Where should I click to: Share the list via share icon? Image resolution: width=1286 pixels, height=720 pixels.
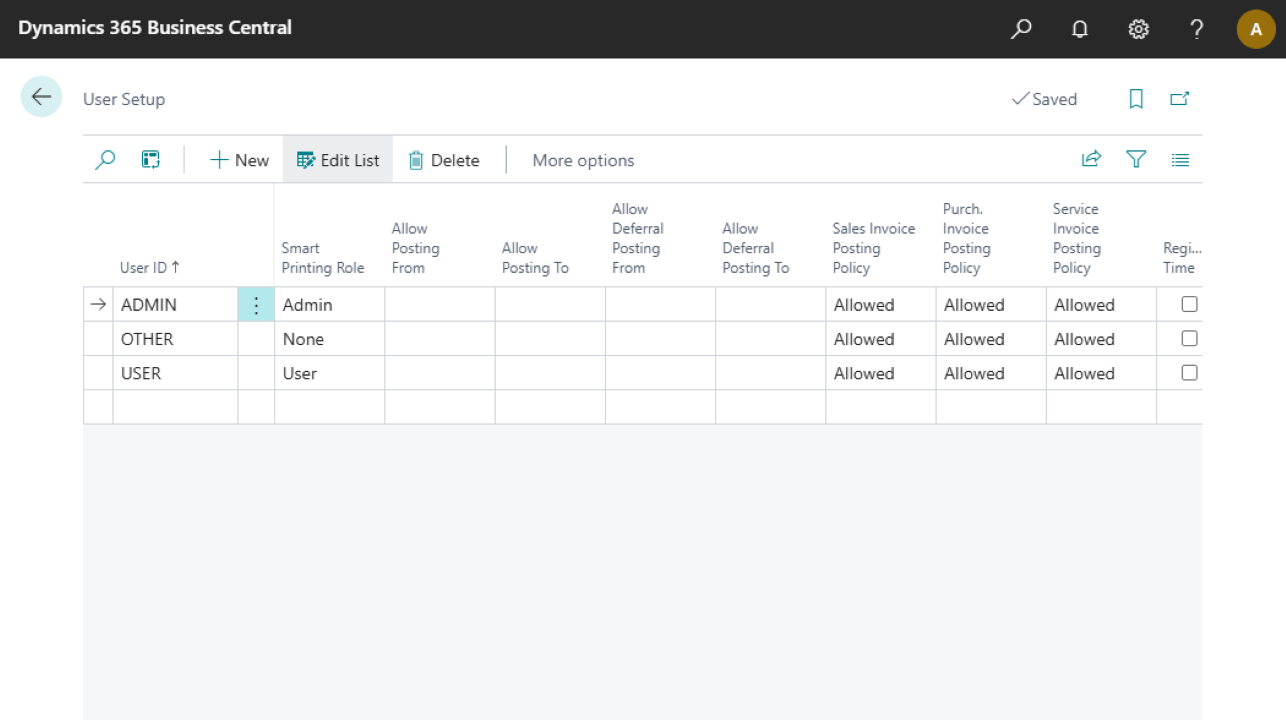[1091, 159]
